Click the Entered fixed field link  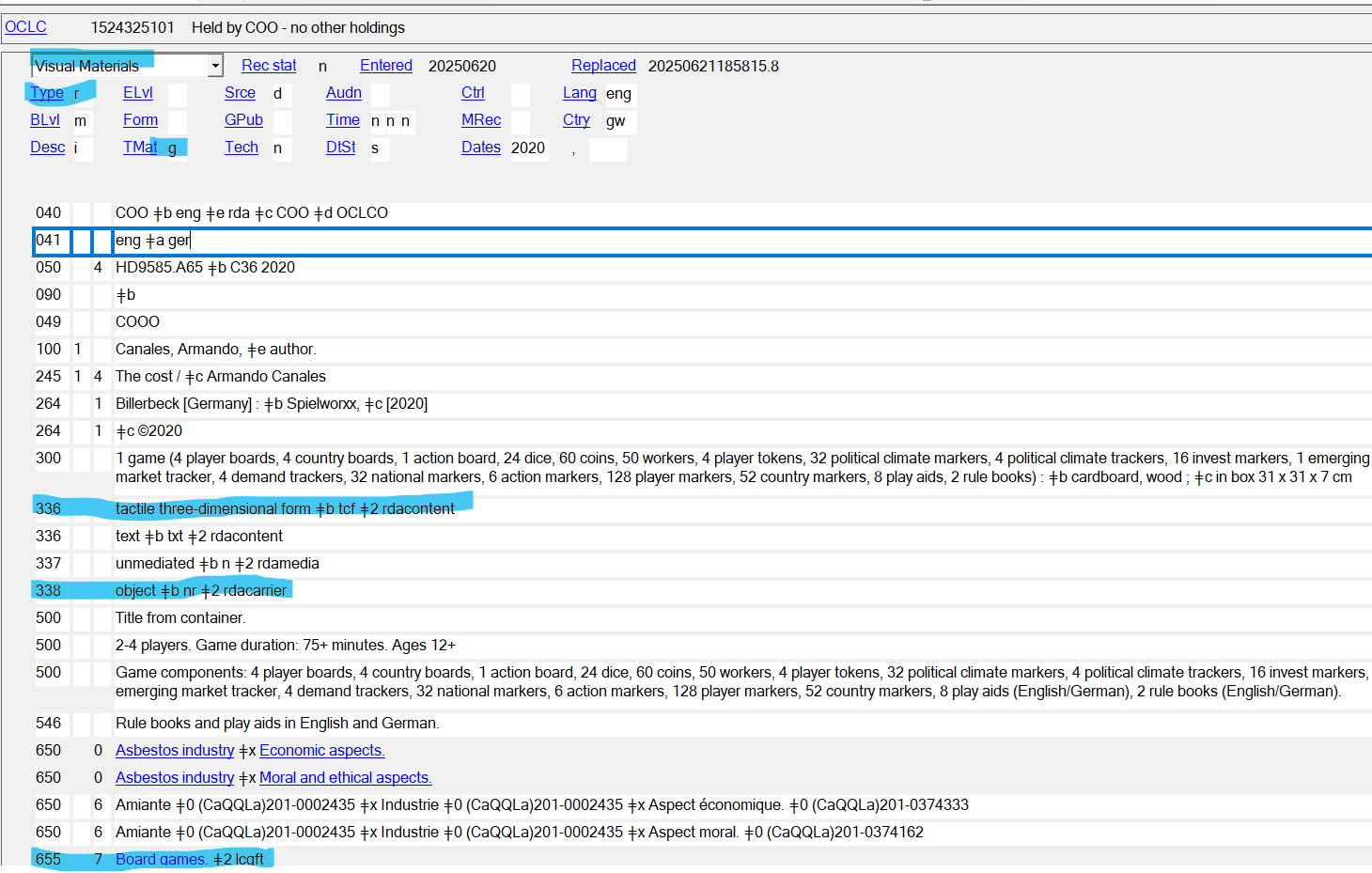(386, 66)
